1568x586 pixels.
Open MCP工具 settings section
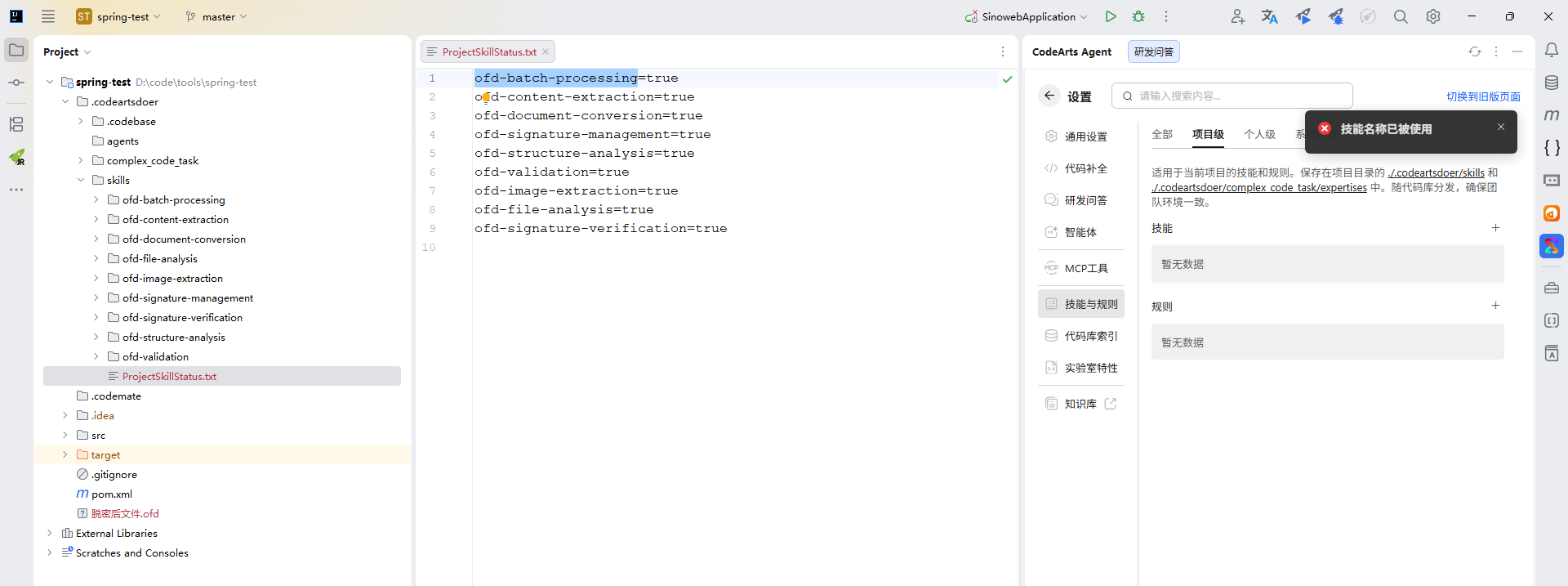click(1081, 268)
